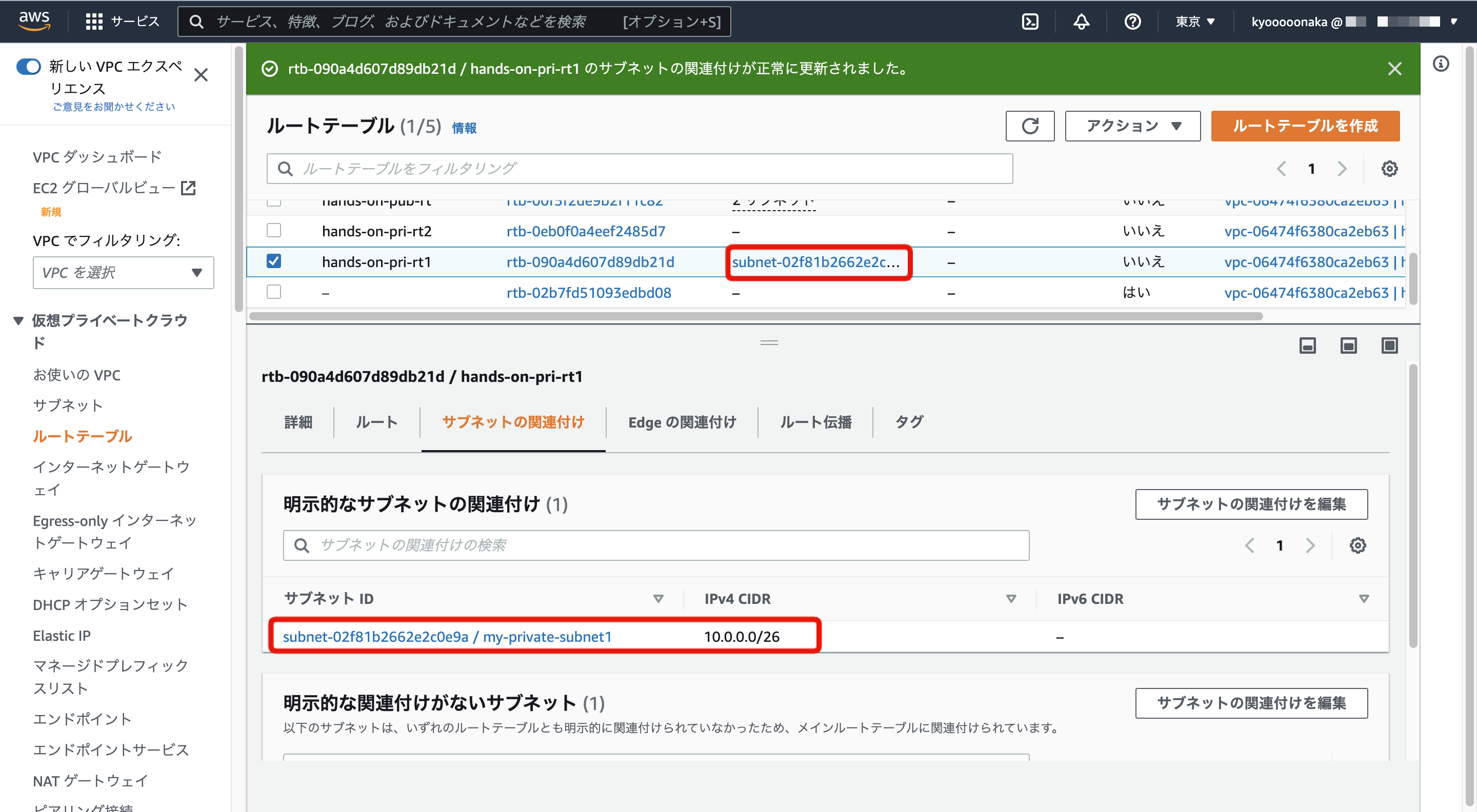
Task: Open the rtb-0eb0f0a4eef2485d7 route table link
Action: (x=585, y=231)
